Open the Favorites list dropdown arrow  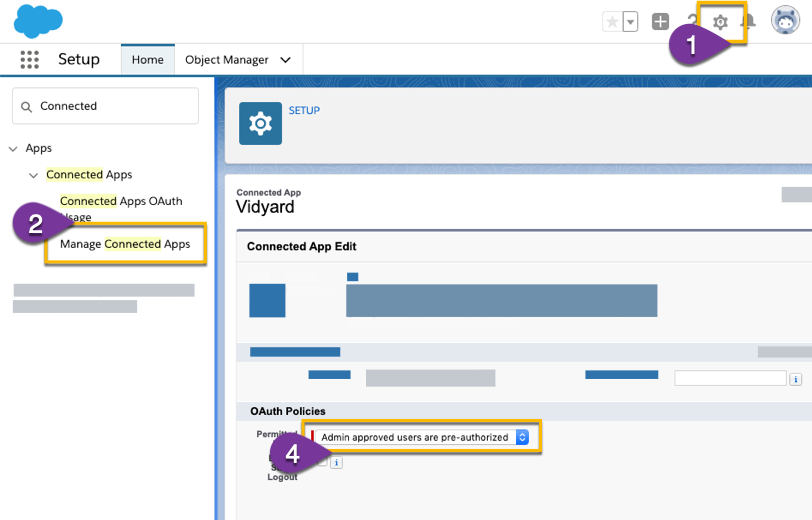click(630, 22)
